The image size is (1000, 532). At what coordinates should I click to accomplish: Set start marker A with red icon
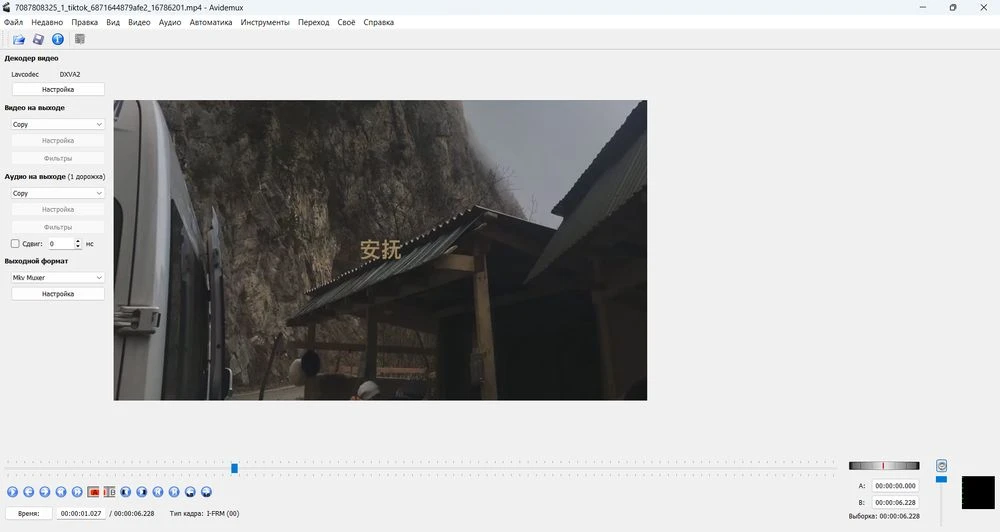coord(93,492)
